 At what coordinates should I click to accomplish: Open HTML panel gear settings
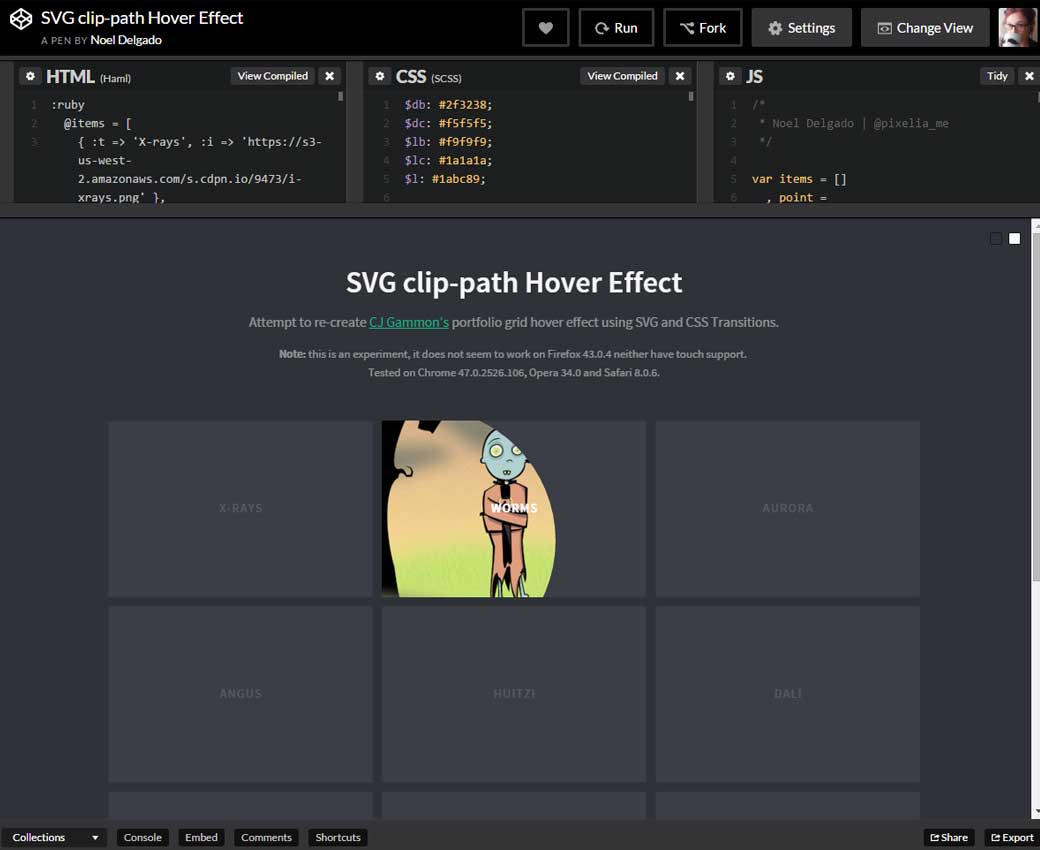[30, 76]
